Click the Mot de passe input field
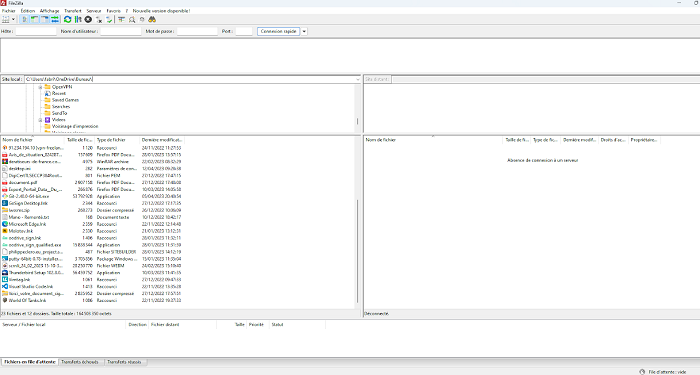This screenshot has height=375, width=700. tap(197, 31)
